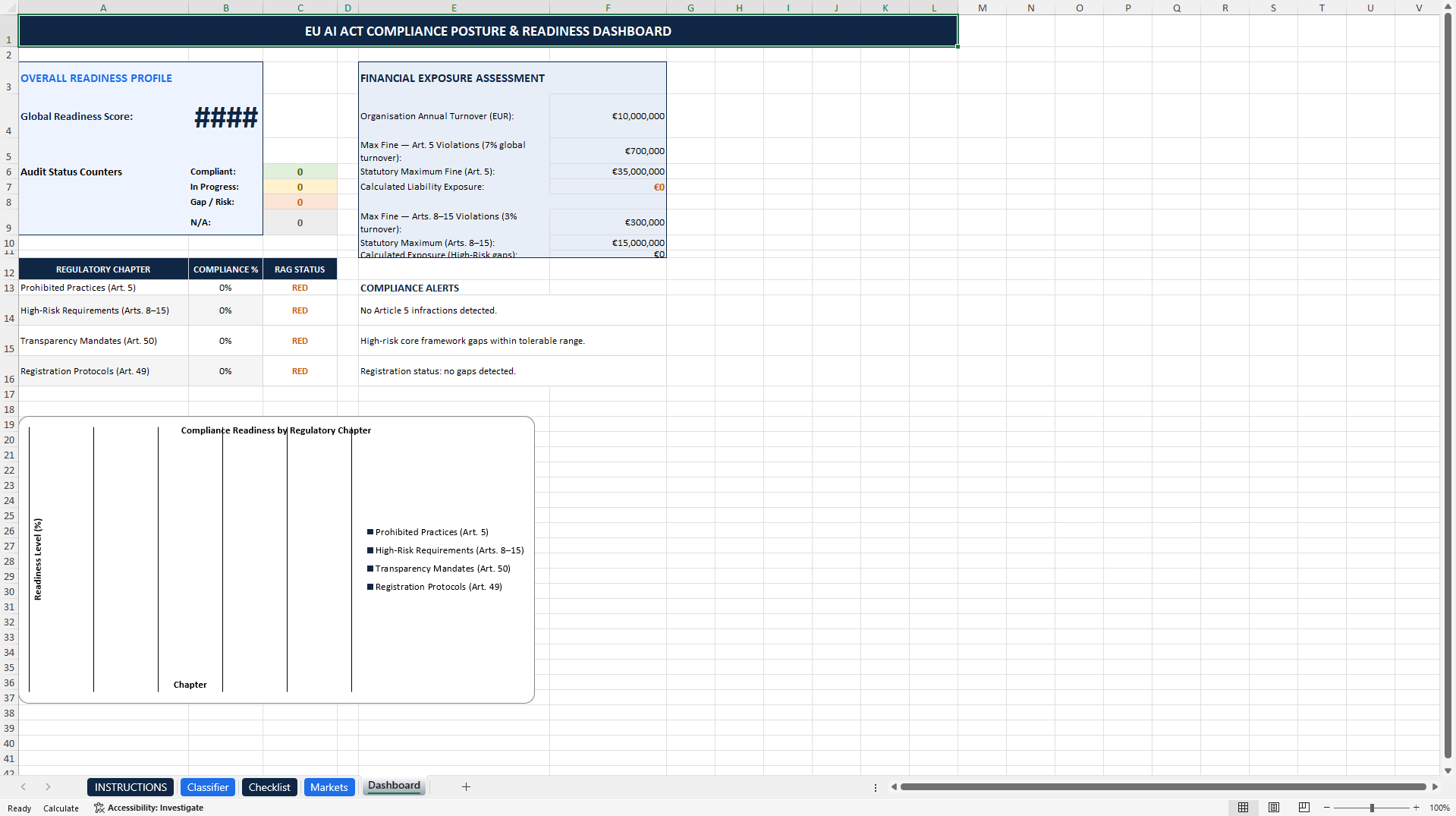Click the vertical scrollbar thumb

tap(1448, 385)
